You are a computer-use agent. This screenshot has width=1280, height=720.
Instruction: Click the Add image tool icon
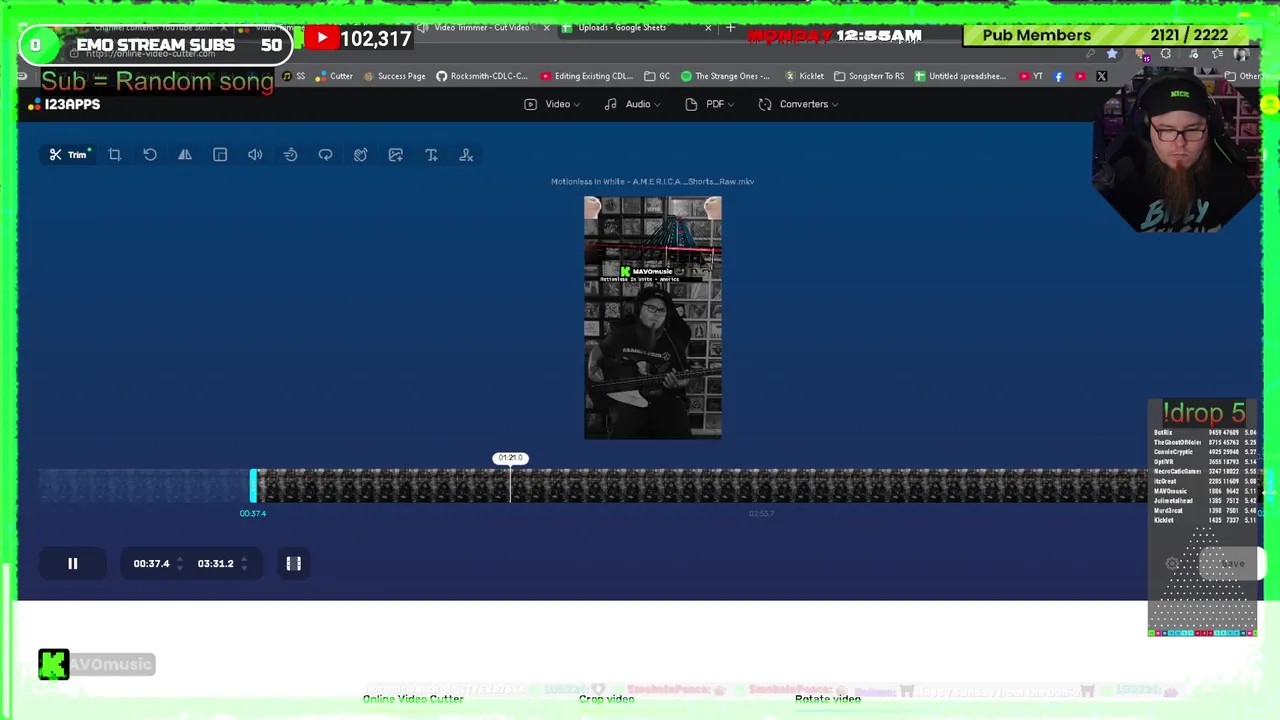(x=396, y=155)
